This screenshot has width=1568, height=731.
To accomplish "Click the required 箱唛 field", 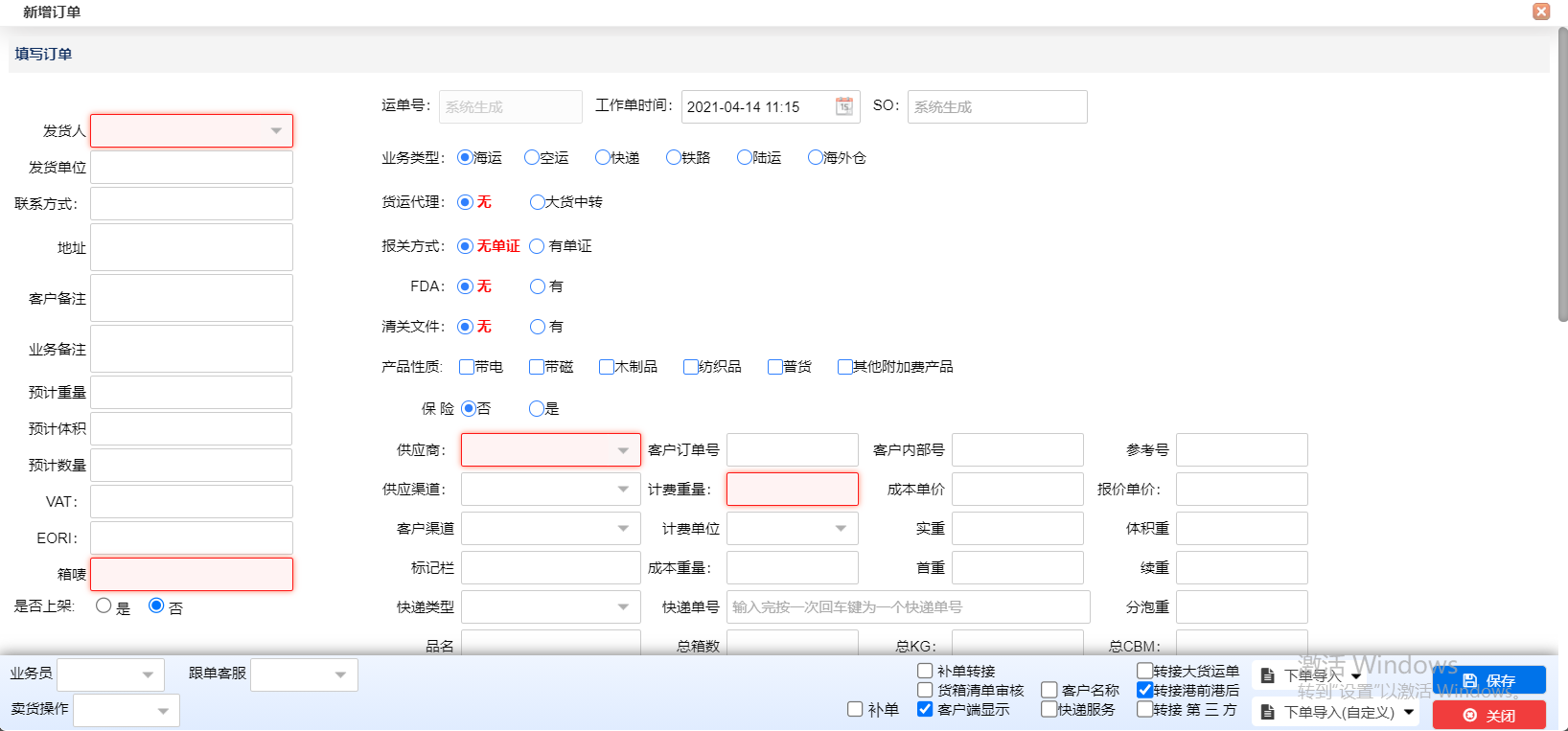I will tap(192, 574).
